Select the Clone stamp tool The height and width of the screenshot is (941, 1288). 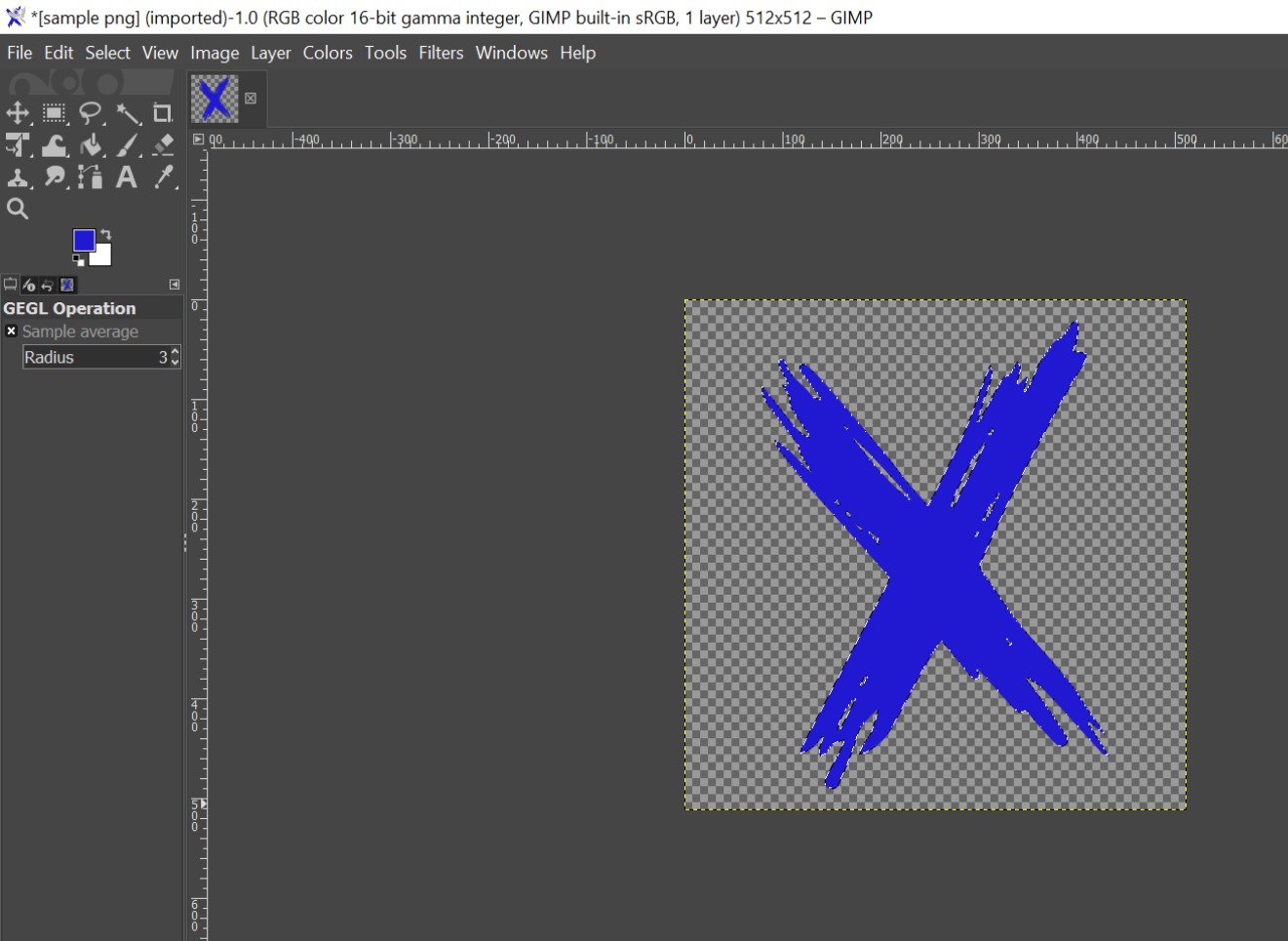pyautogui.click(x=18, y=177)
